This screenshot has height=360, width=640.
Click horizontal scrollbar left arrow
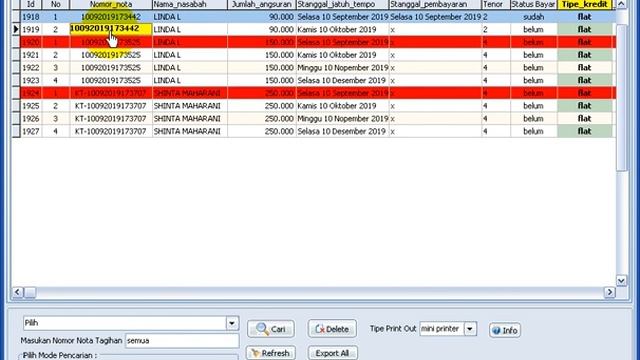click(17, 292)
